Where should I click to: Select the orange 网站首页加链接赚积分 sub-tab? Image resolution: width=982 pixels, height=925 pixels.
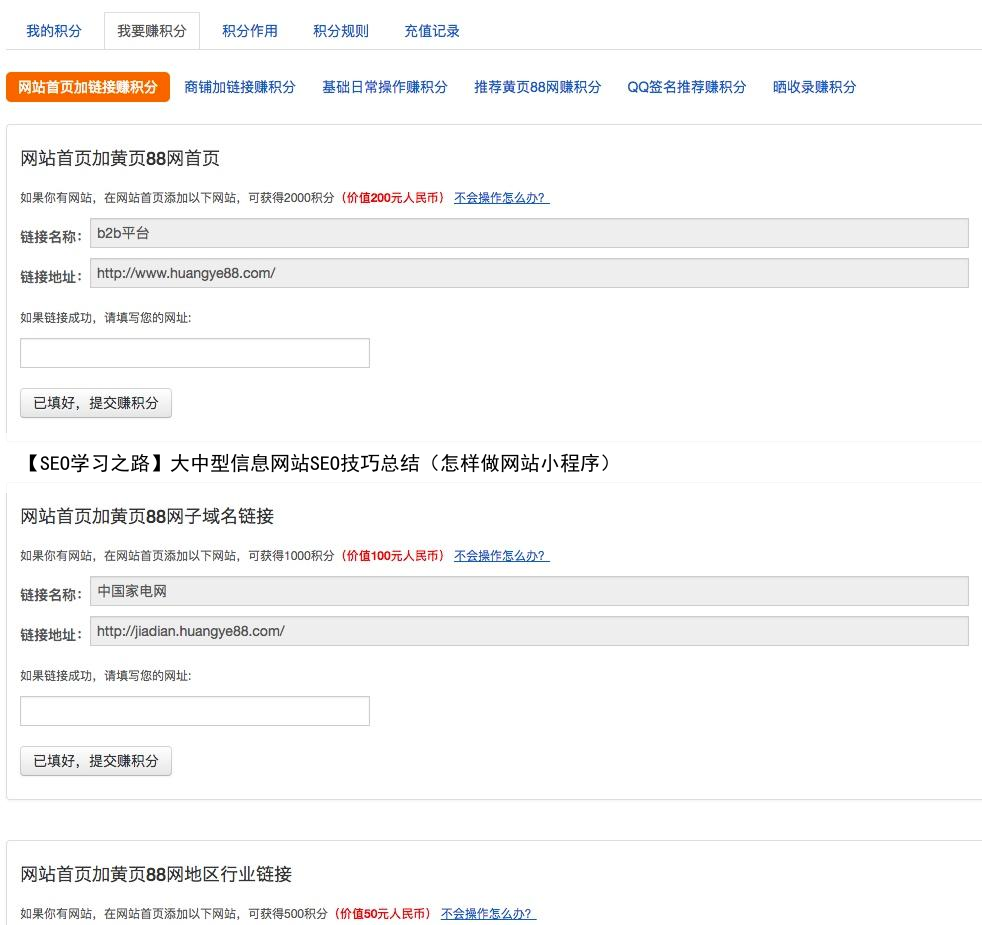(x=88, y=87)
